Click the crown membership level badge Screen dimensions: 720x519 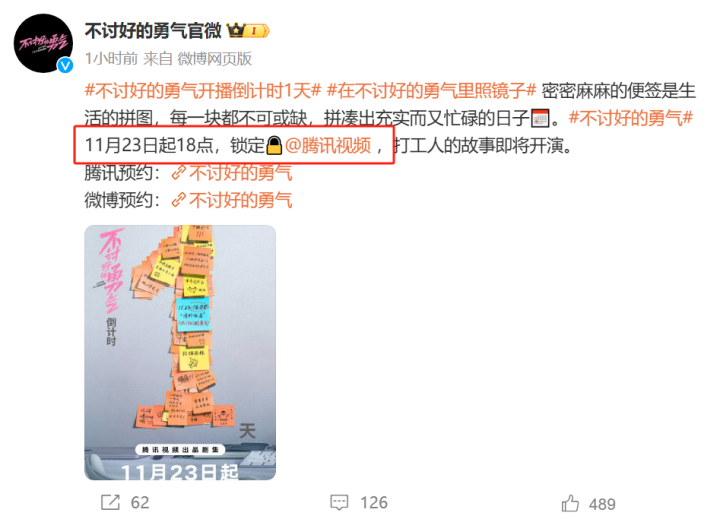pyautogui.click(x=248, y=31)
